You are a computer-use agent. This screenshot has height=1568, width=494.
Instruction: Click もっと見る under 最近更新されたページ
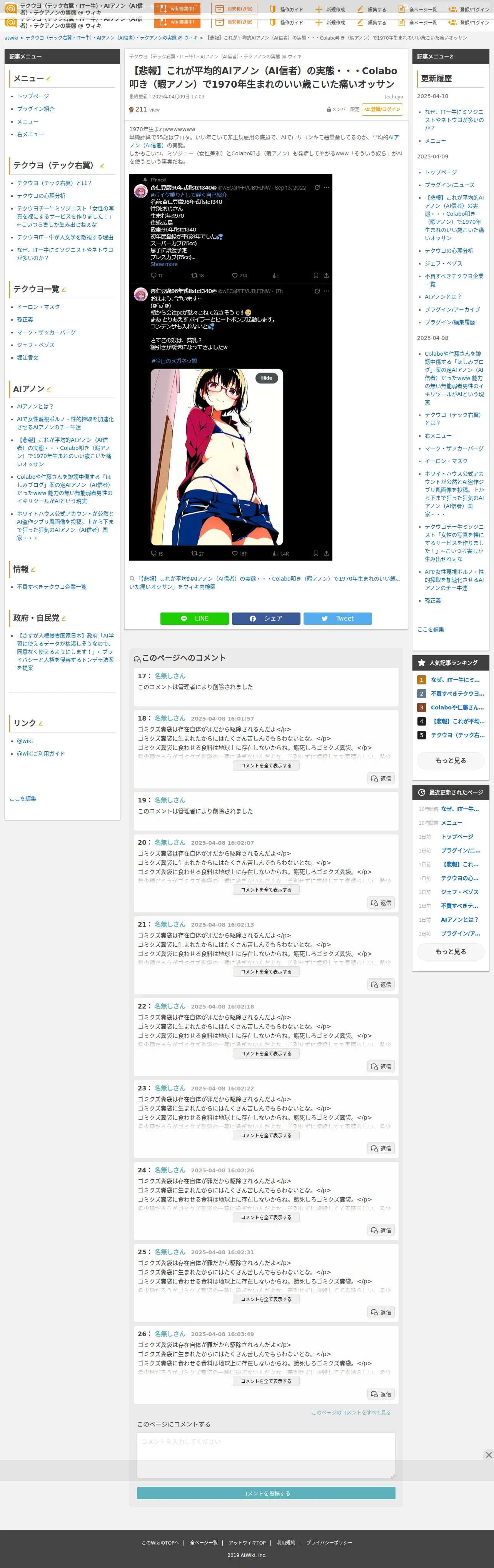coord(451,951)
